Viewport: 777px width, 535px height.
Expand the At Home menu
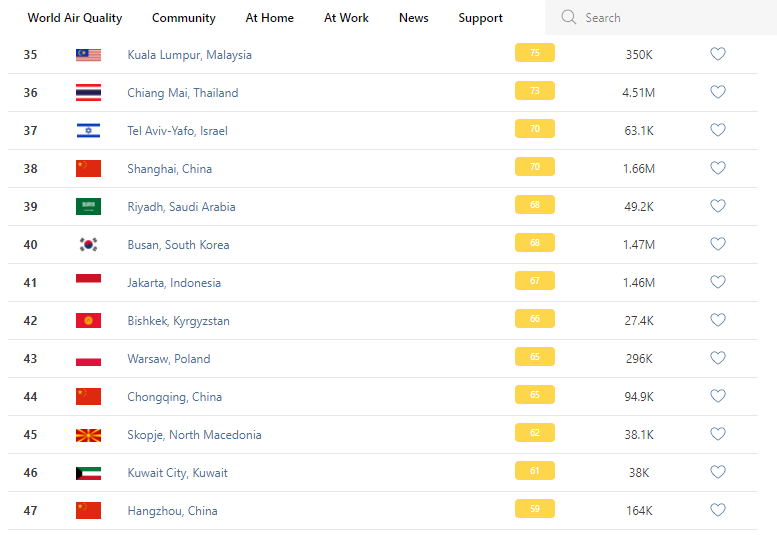[270, 18]
